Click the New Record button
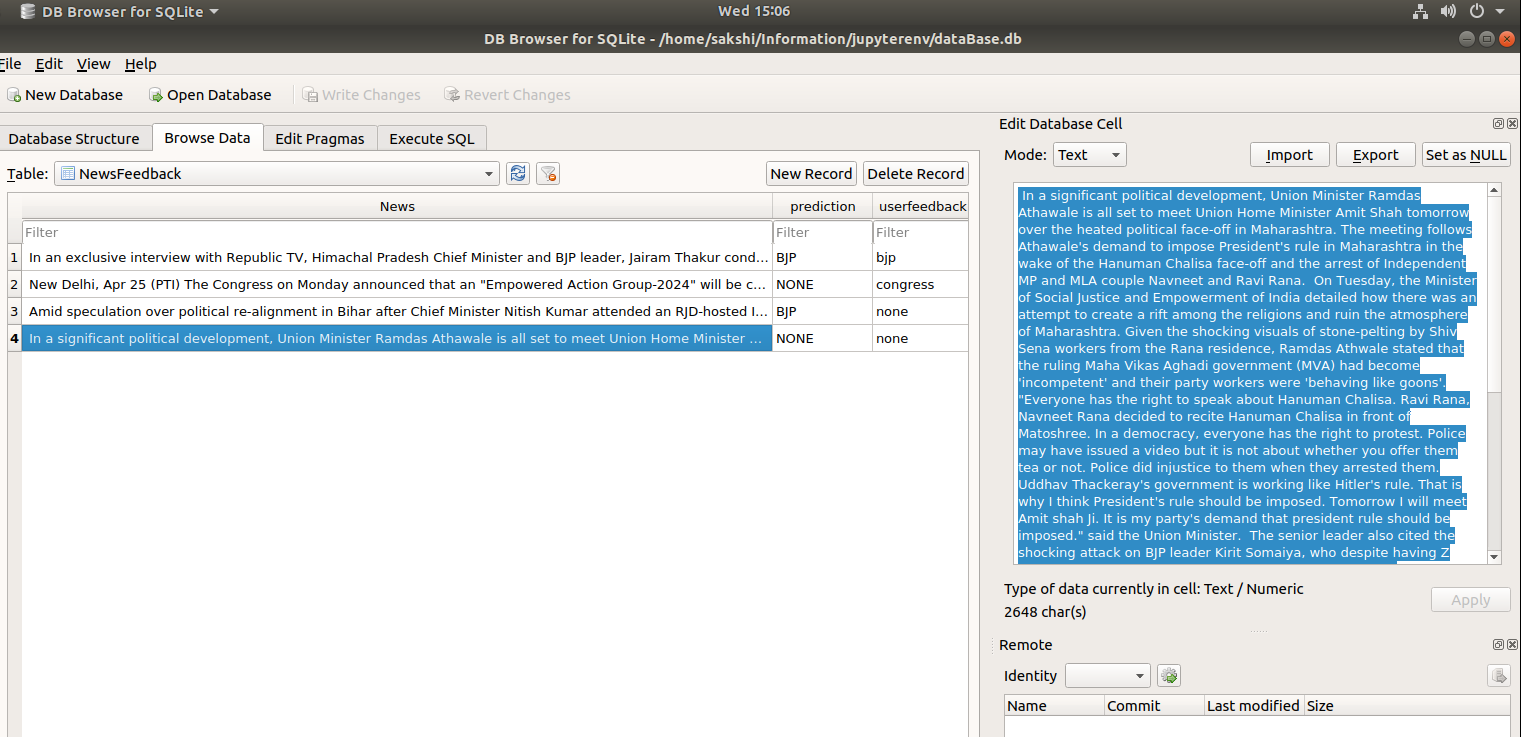Screen dimensions: 1521x737 point(811,173)
